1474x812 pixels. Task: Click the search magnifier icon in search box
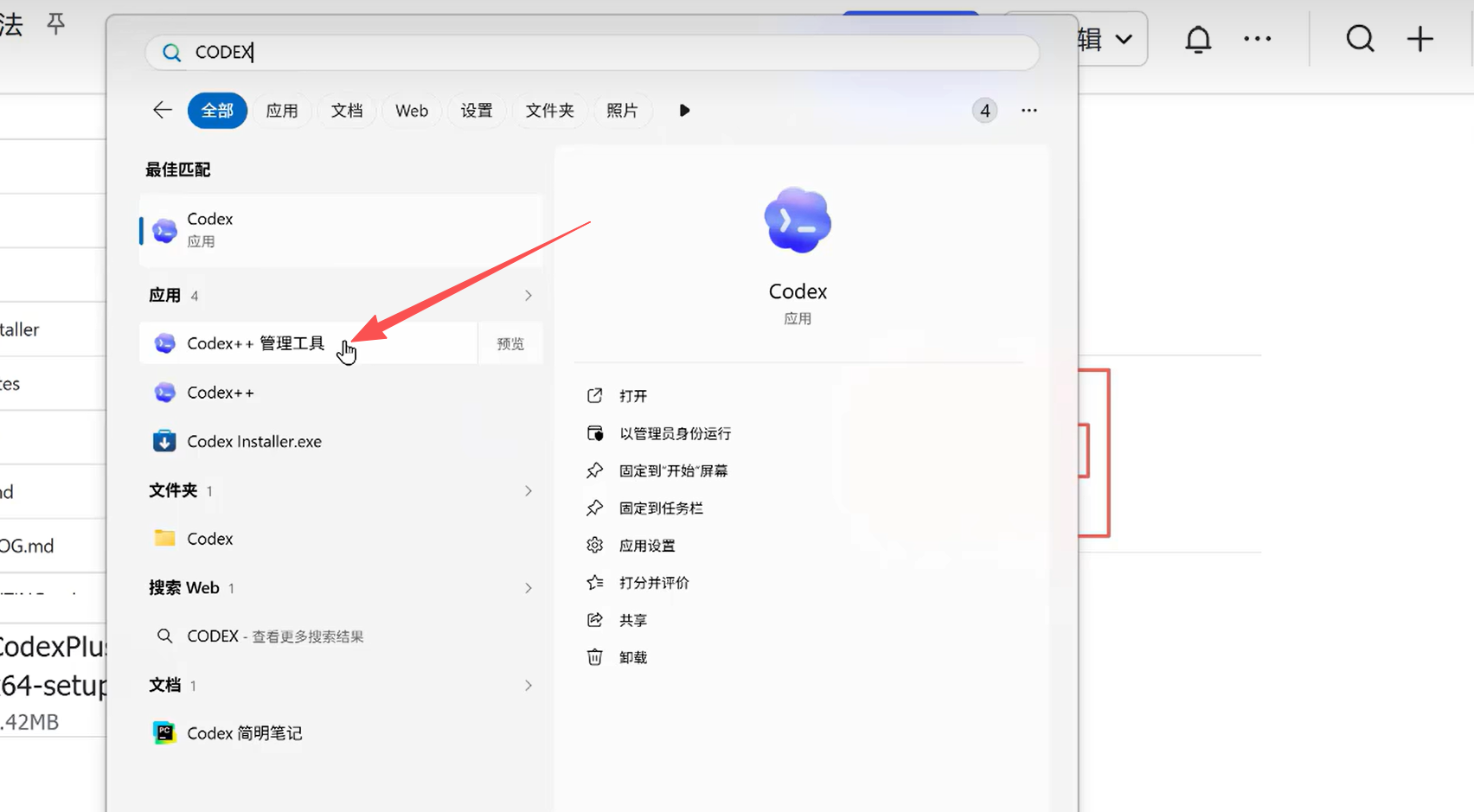[171, 53]
